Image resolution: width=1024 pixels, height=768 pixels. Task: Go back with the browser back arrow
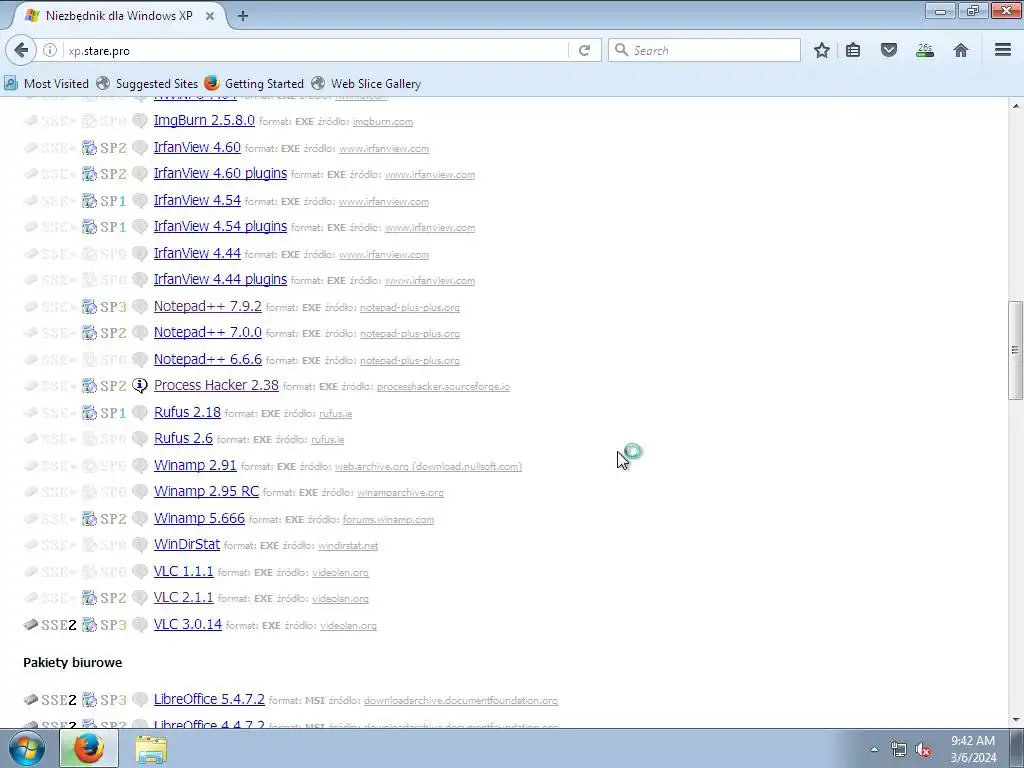21,50
